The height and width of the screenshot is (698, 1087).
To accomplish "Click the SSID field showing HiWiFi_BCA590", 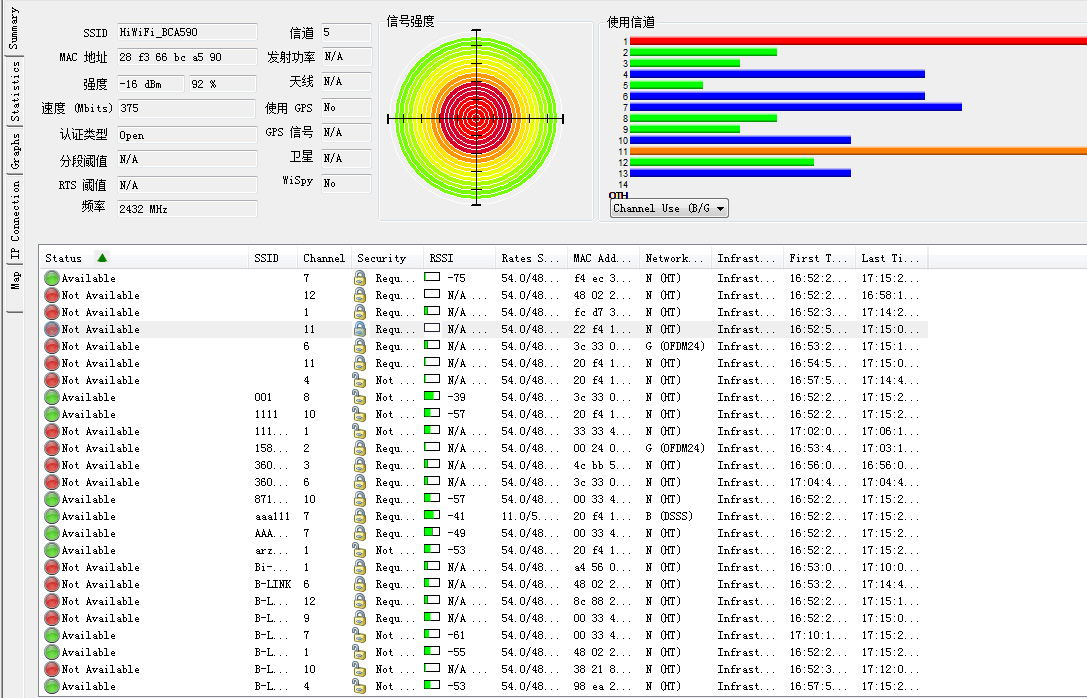I will coord(186,32).
